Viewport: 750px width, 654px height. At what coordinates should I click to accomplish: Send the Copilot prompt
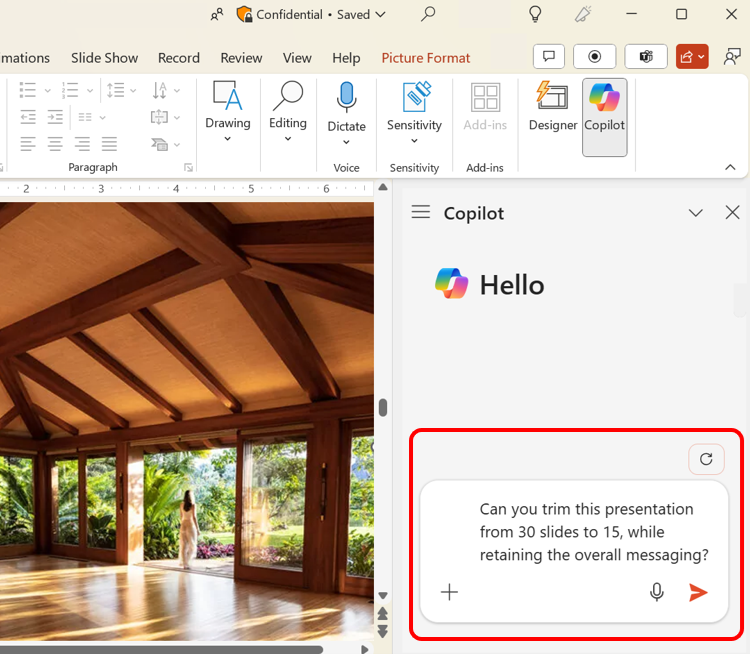(x=698, y=592)
